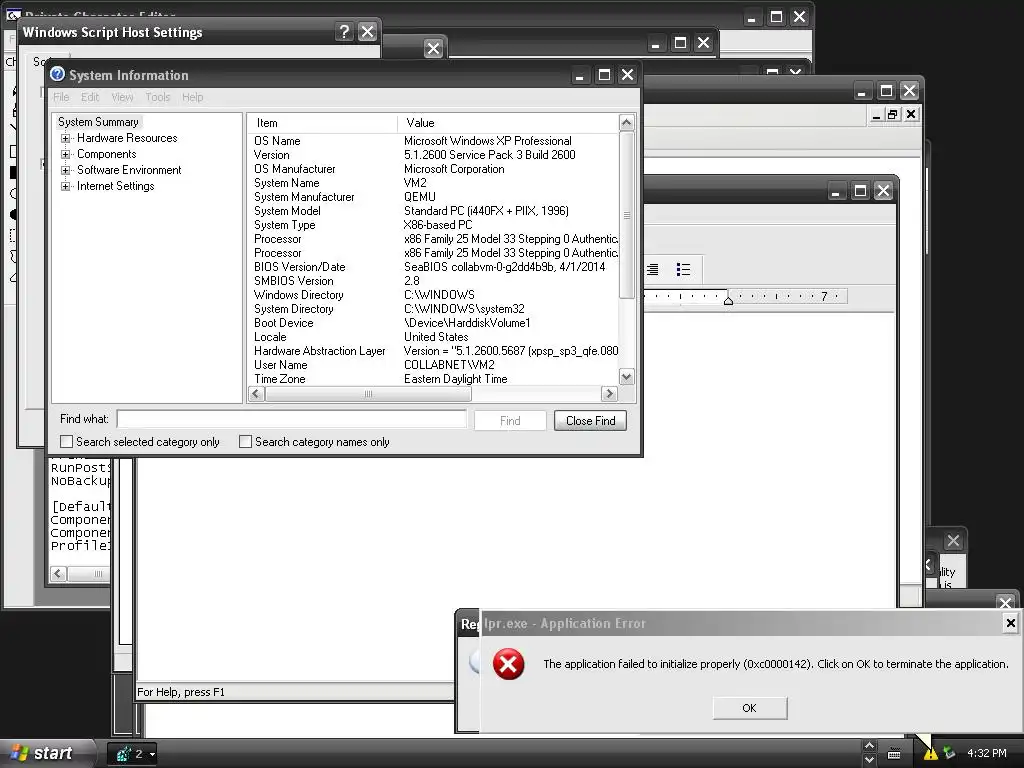The height and width of the screenshot is (768, 1024).
Task: Check 'Search category names only'
Action: [x=245, y=442]
